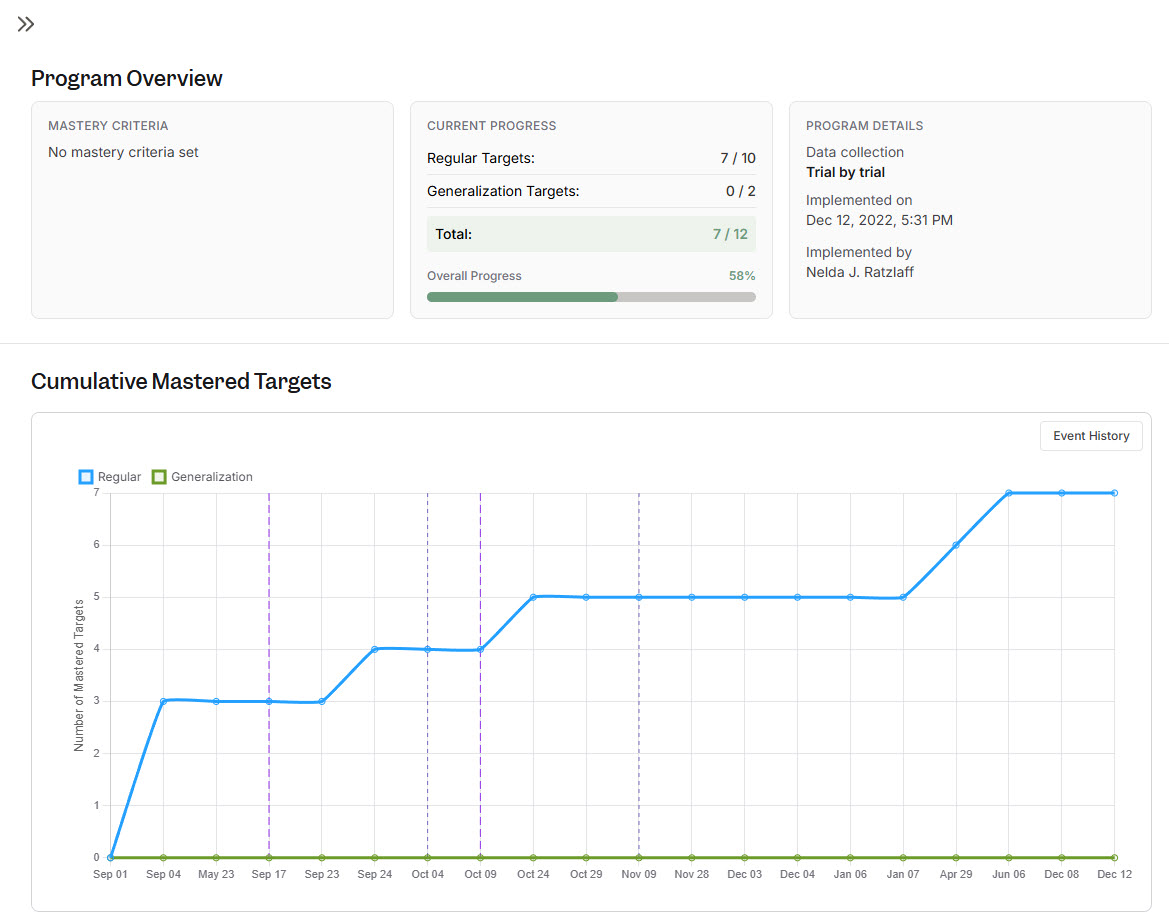Screen dimensions: 1169x913
Task: Select the blue data point at Sep 24
Action: pos(374,649)
